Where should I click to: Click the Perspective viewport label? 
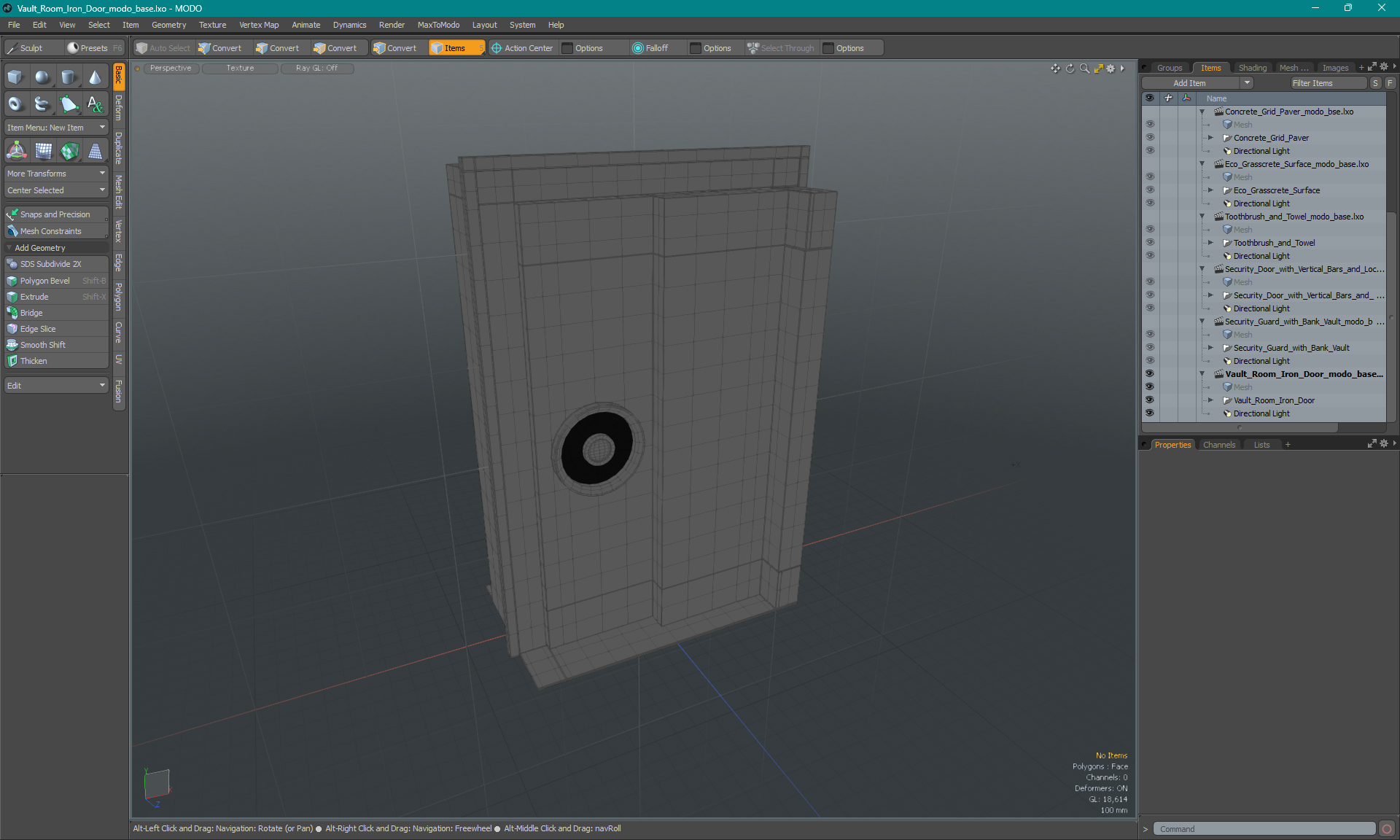tap(171, 69)
